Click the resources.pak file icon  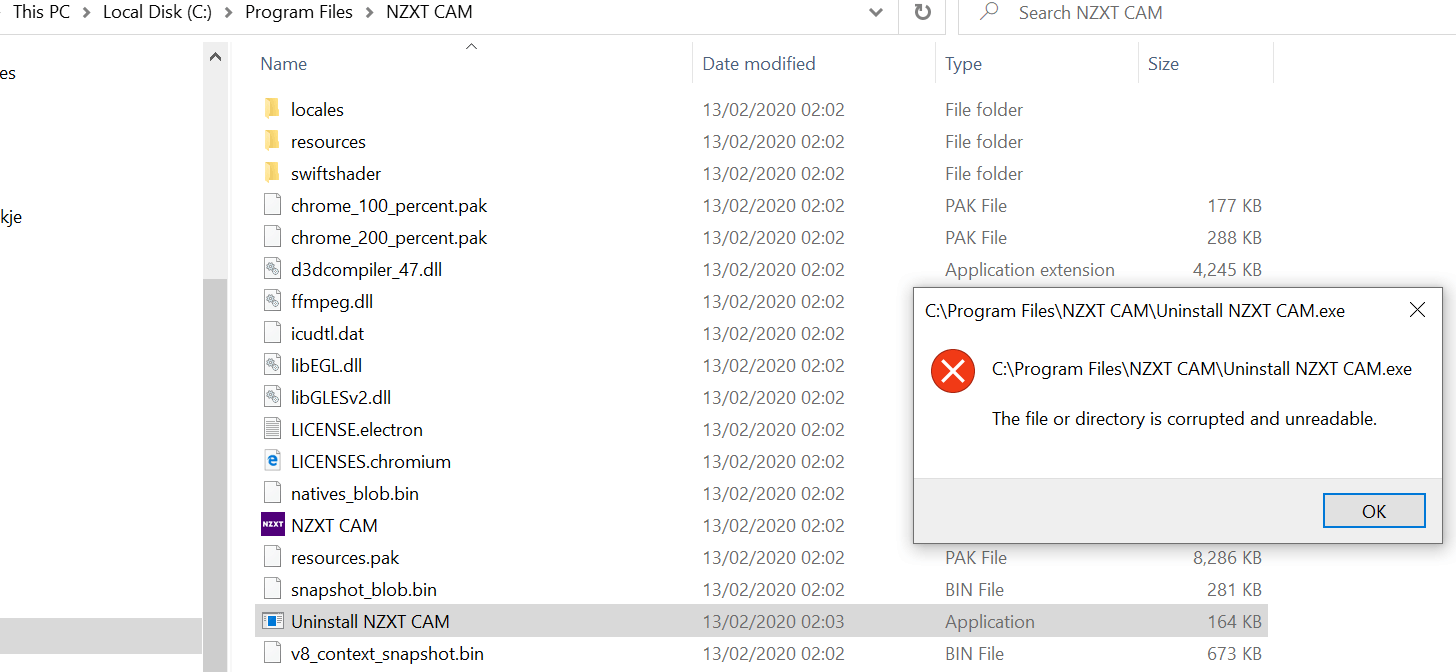click(x=272, y=557)
